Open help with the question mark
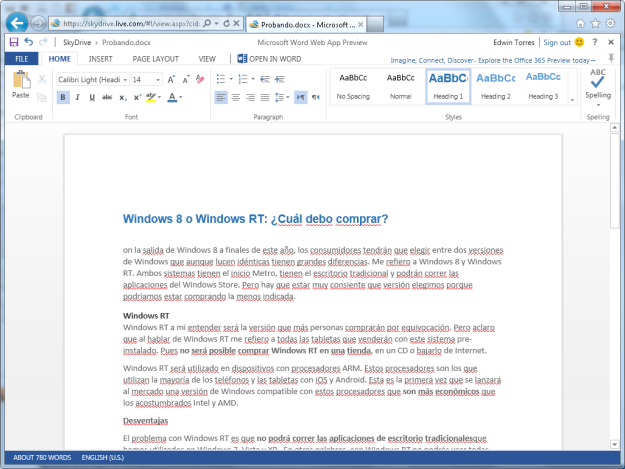 pyautogui.click(x=595, y=42)
